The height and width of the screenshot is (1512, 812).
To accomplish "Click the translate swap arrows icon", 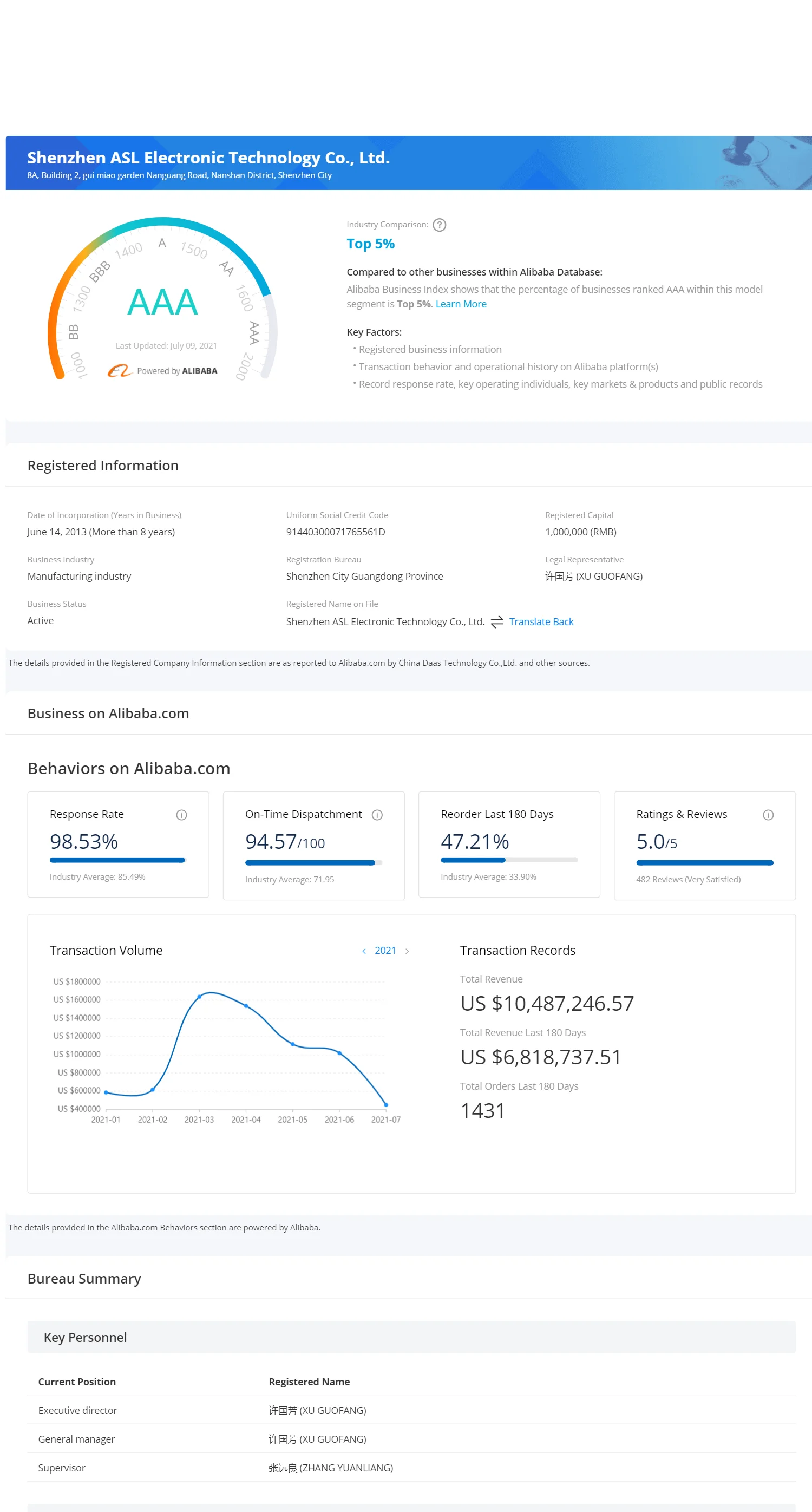I will 497,621.
